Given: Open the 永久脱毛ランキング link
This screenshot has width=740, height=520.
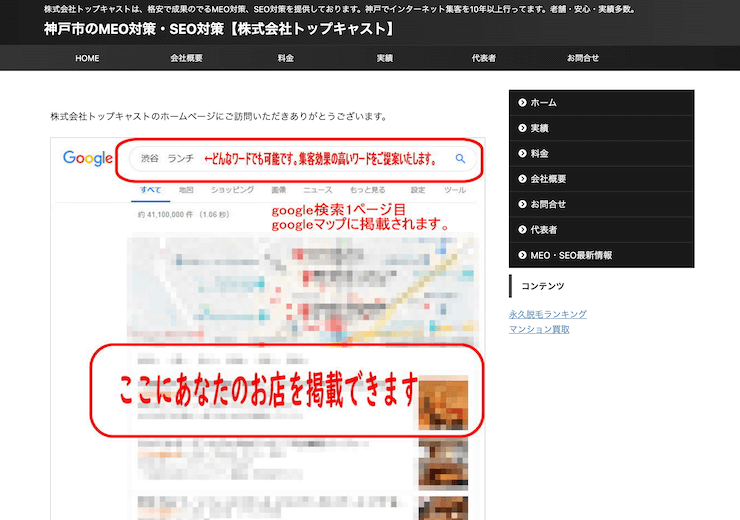Looking at the screenshot, I should pos(548,314).
